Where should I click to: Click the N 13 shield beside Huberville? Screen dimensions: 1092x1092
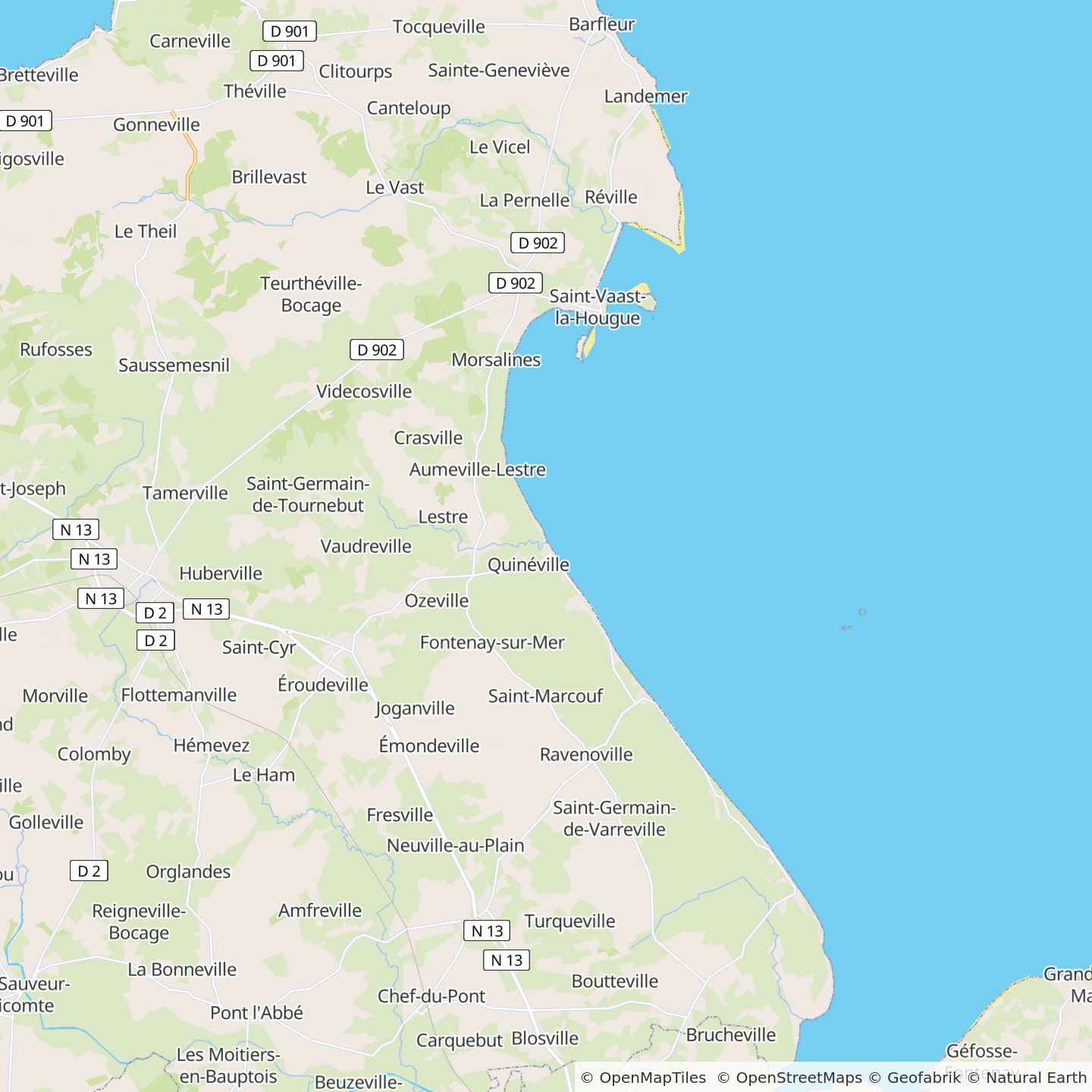click(x=206, y=609)
